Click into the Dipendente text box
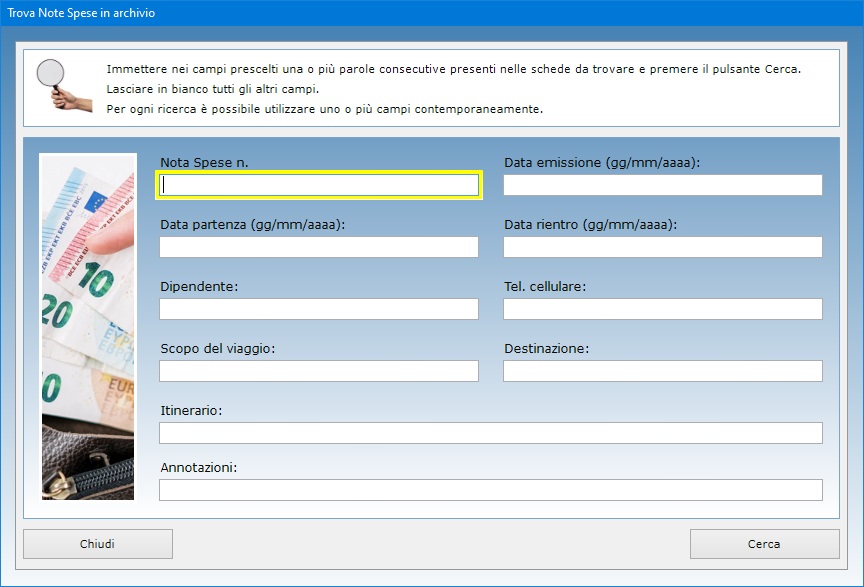Screen dimensions: 864x587 pyautogui.click(x=319, y=309)
